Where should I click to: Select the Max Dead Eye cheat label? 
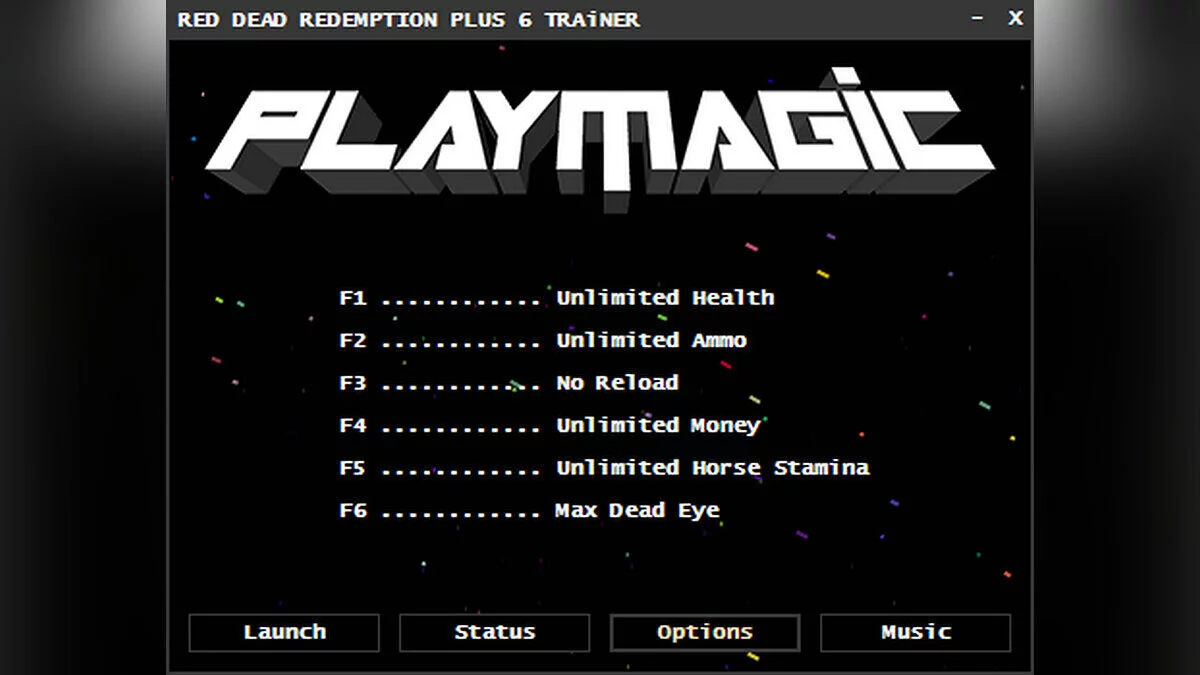[x=637, y=510]
